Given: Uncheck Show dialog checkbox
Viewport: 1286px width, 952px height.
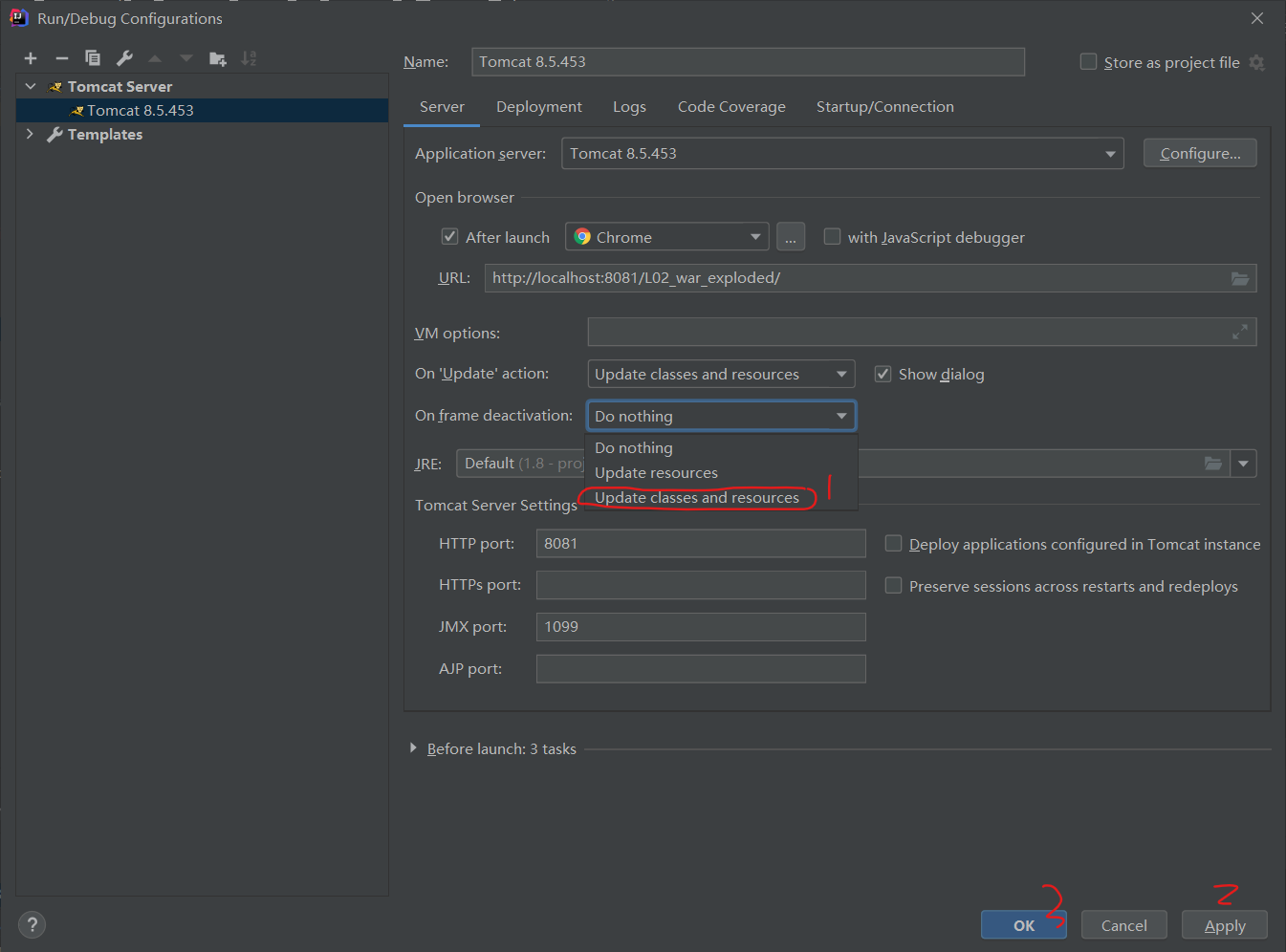Looking at the screenshot, I should point(883,374).
